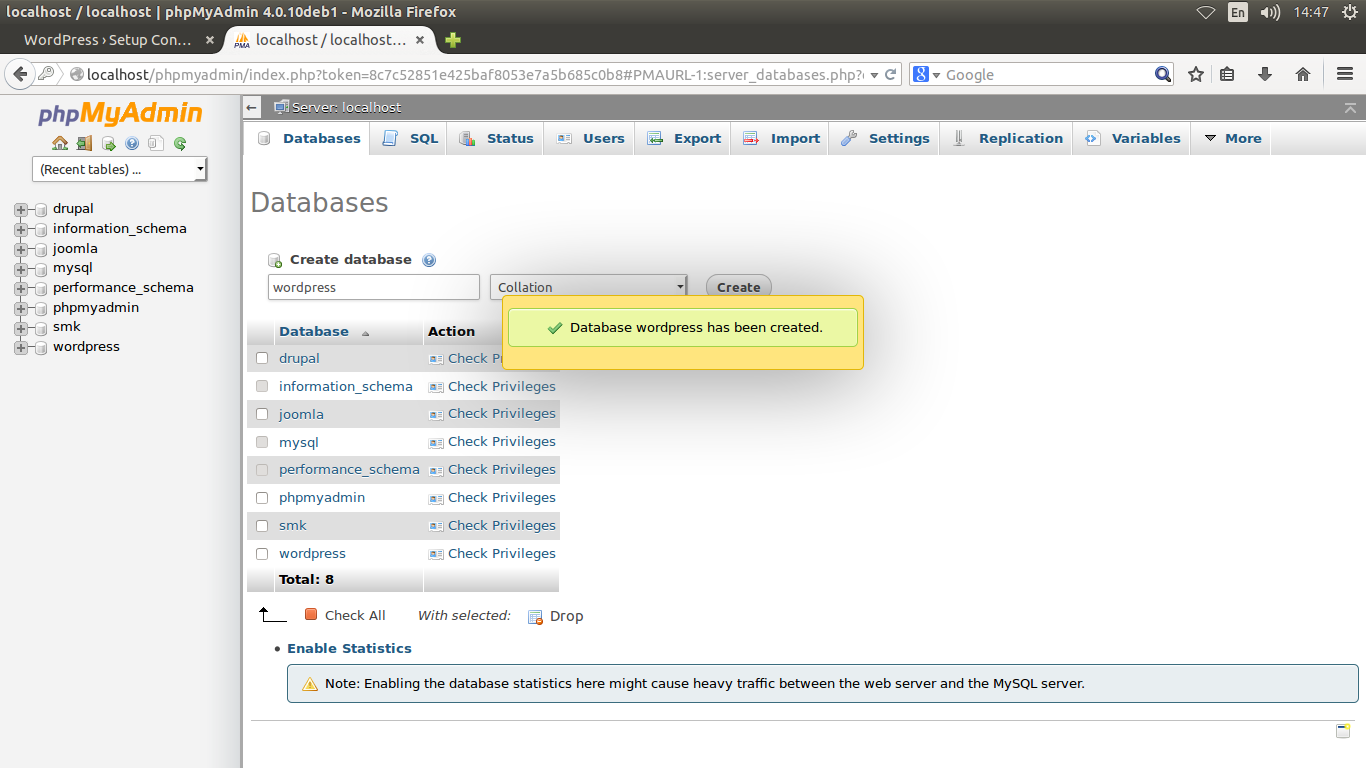Screen dimensions: 1366x768
Task: Open the Variables tab
Action: tap(1133, 138)
